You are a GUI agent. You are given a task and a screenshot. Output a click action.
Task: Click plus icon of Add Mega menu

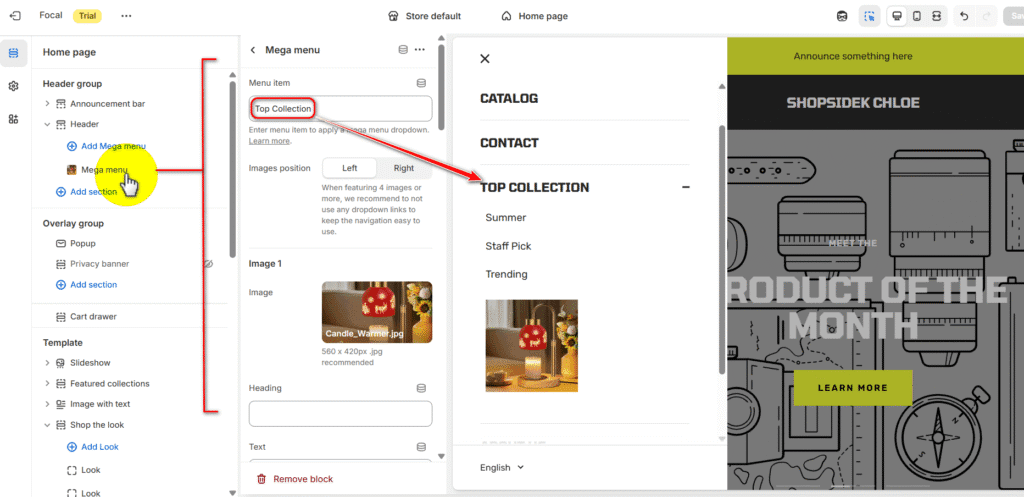pyautogui.click(x=72, y=146)
